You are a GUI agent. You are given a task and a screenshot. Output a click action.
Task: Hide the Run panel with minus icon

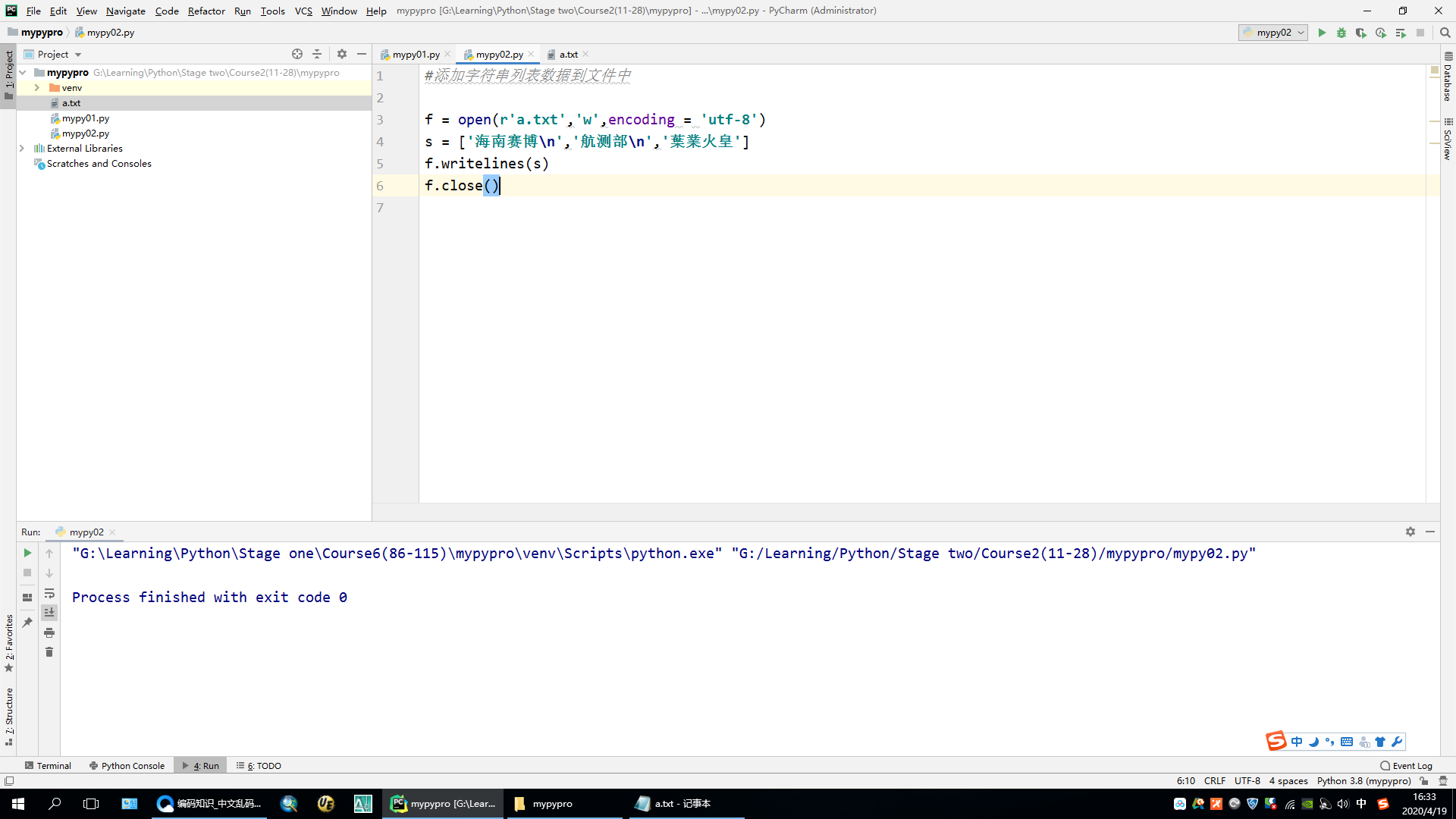(1430, 532)
